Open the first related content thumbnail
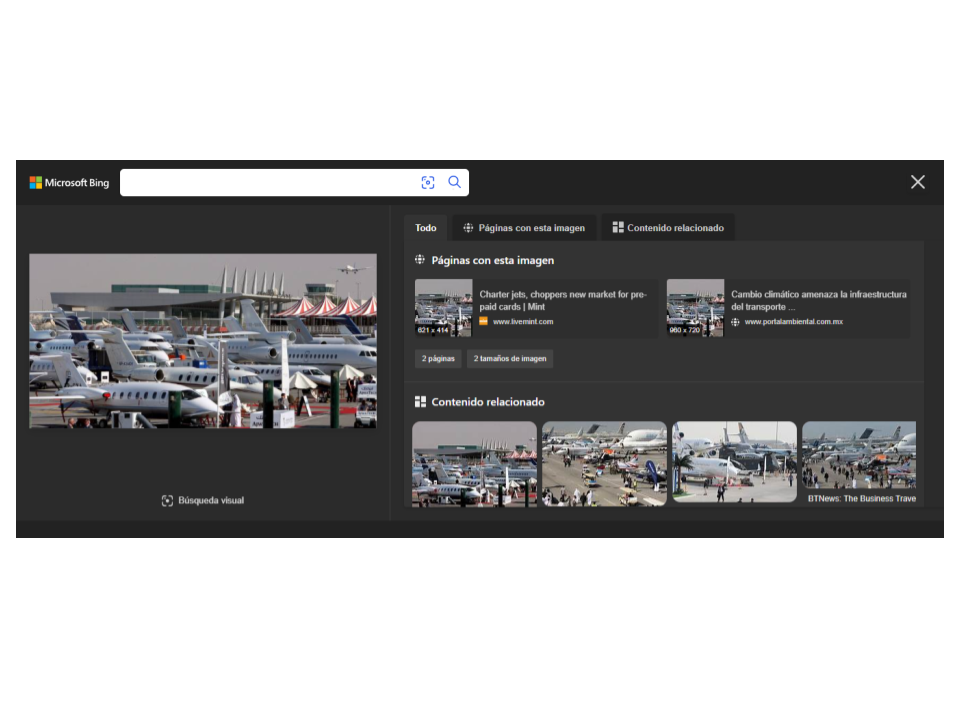The image size is (960, 720). (x=474, y=463)
